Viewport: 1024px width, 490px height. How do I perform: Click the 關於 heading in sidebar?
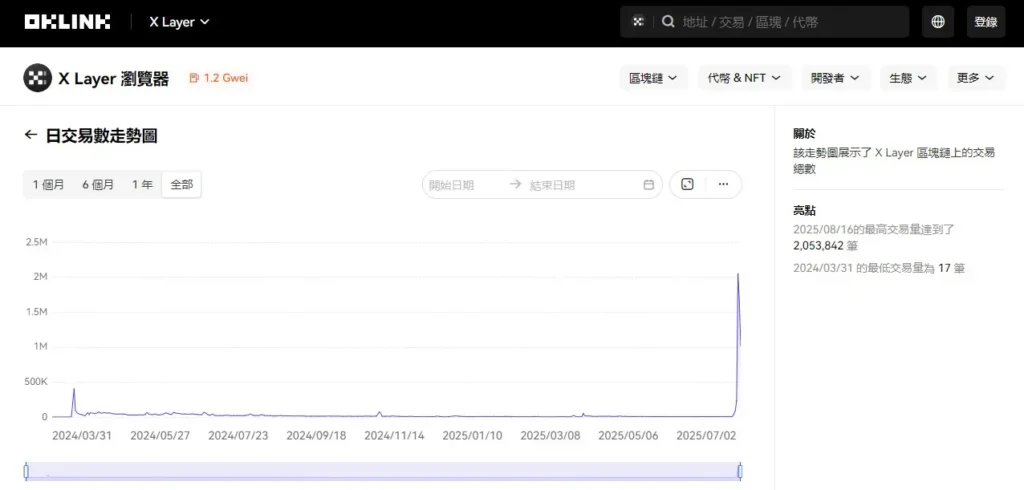[x=805, y=134]
